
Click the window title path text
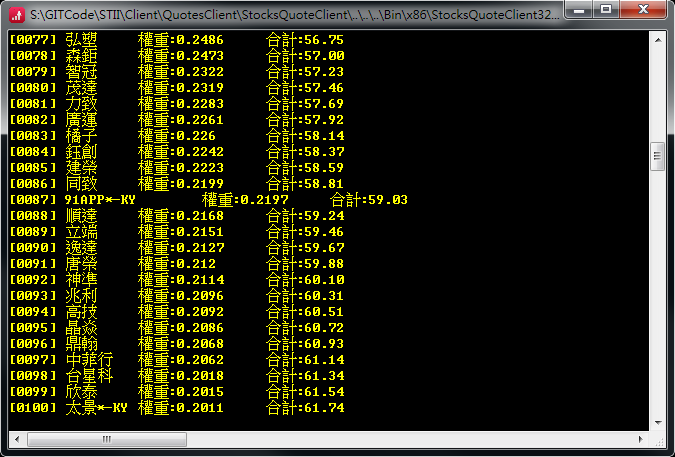click(295, 15)
